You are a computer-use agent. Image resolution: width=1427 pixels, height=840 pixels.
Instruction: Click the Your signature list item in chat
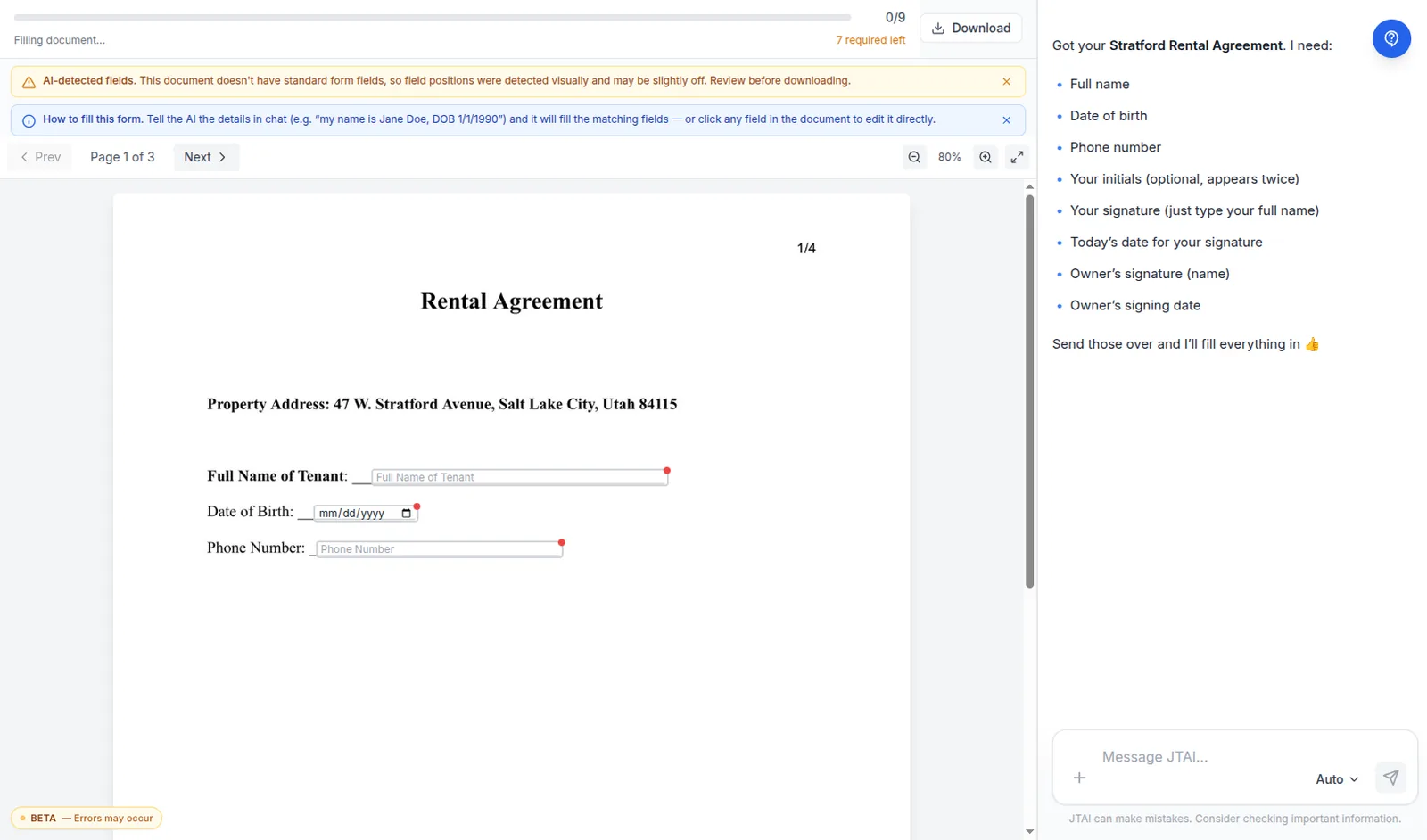click(1194, 211)
